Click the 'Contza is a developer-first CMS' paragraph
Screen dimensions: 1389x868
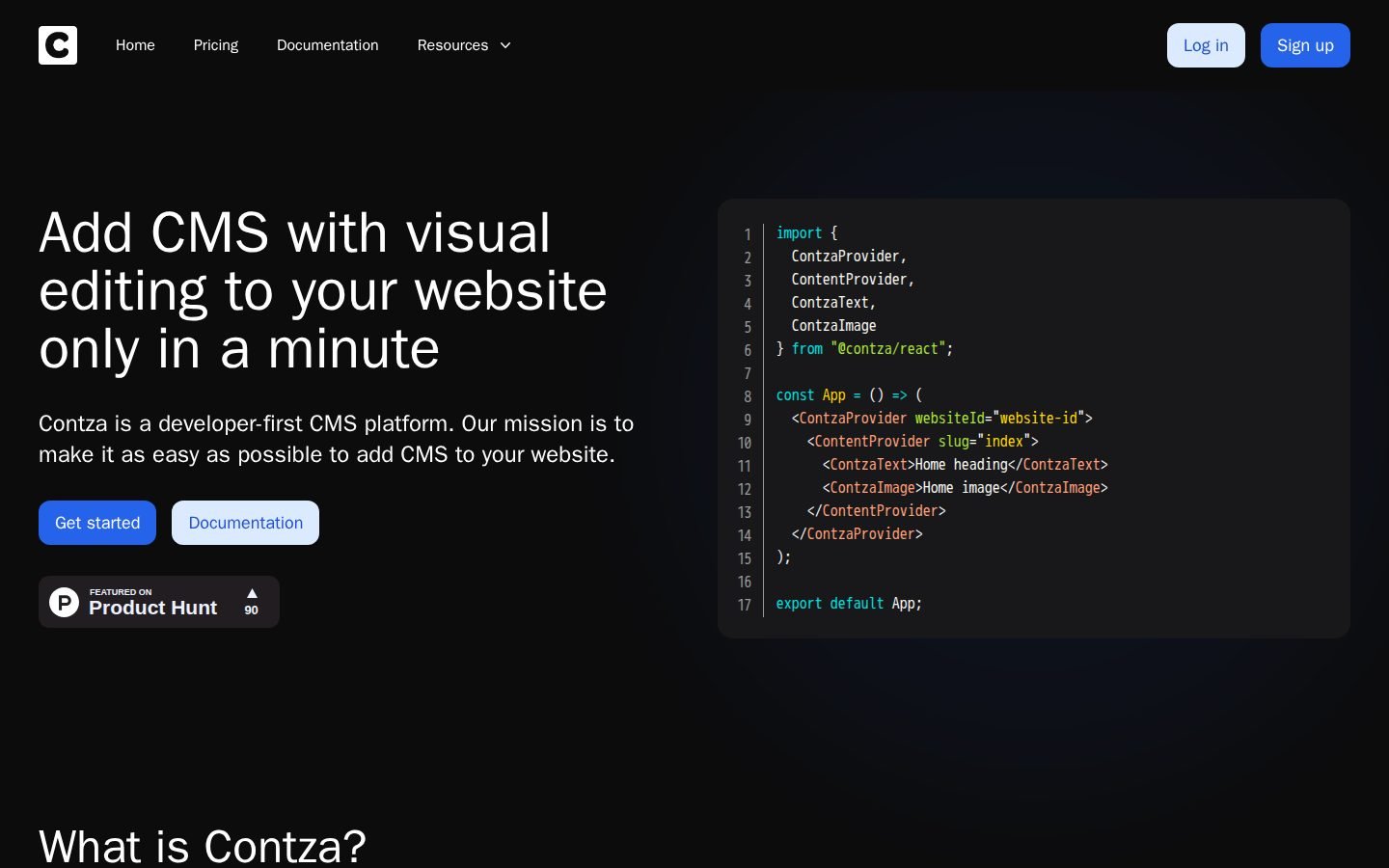tap(337, 439)
